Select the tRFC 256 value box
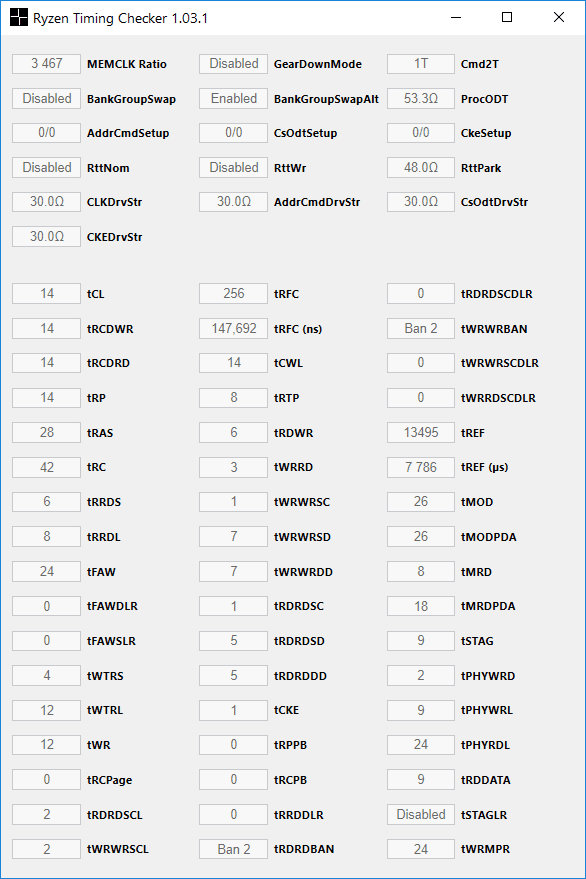Image resolution: width=586 pixels, height=879 pixels. (233, 294)
